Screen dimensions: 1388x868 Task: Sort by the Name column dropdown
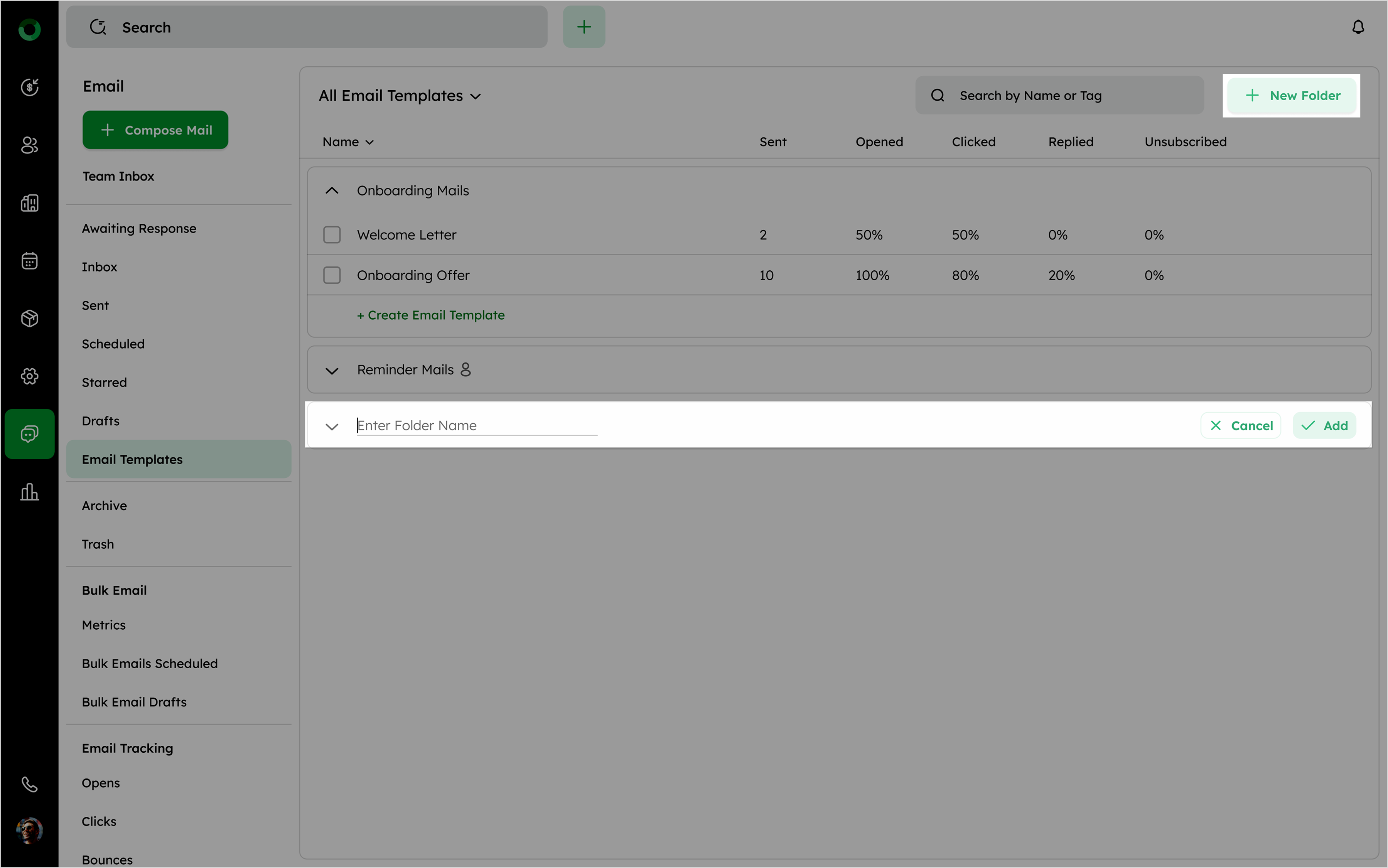[x=348, y=142]
